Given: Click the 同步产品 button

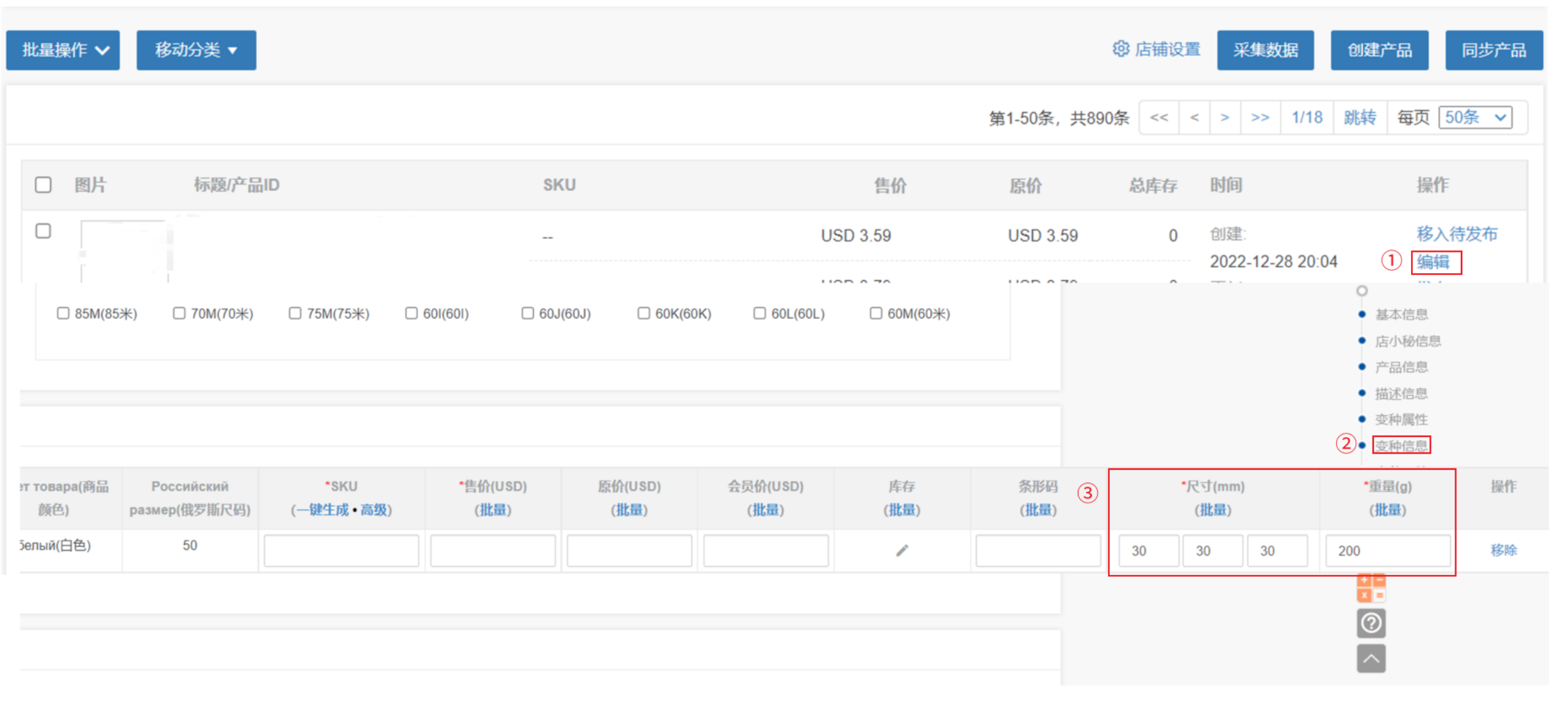Looking at the screenshot, I should click(x=1493, y=50).
